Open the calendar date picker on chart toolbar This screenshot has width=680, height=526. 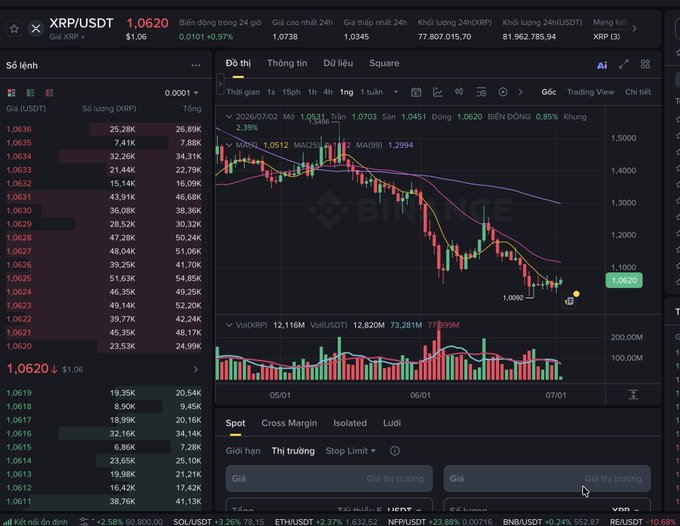click(416, 92)
